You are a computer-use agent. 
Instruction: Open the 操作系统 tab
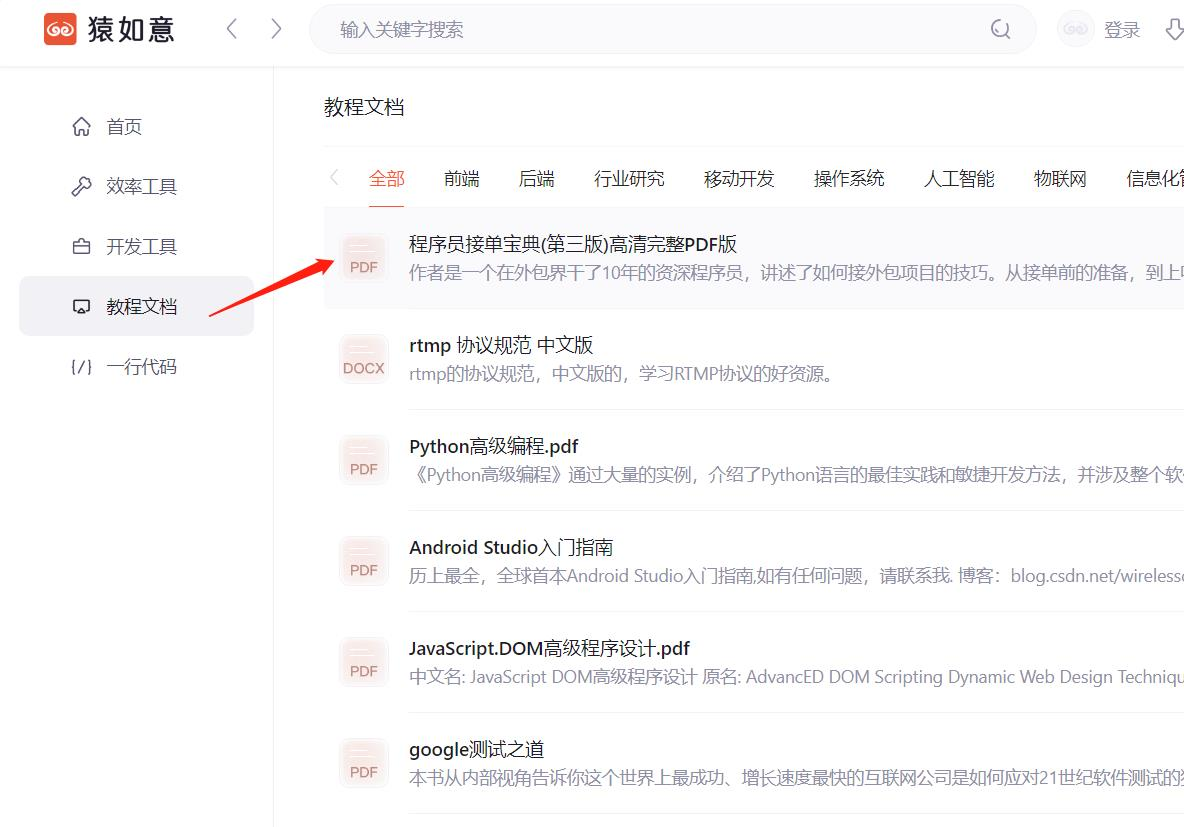point(849,179)
